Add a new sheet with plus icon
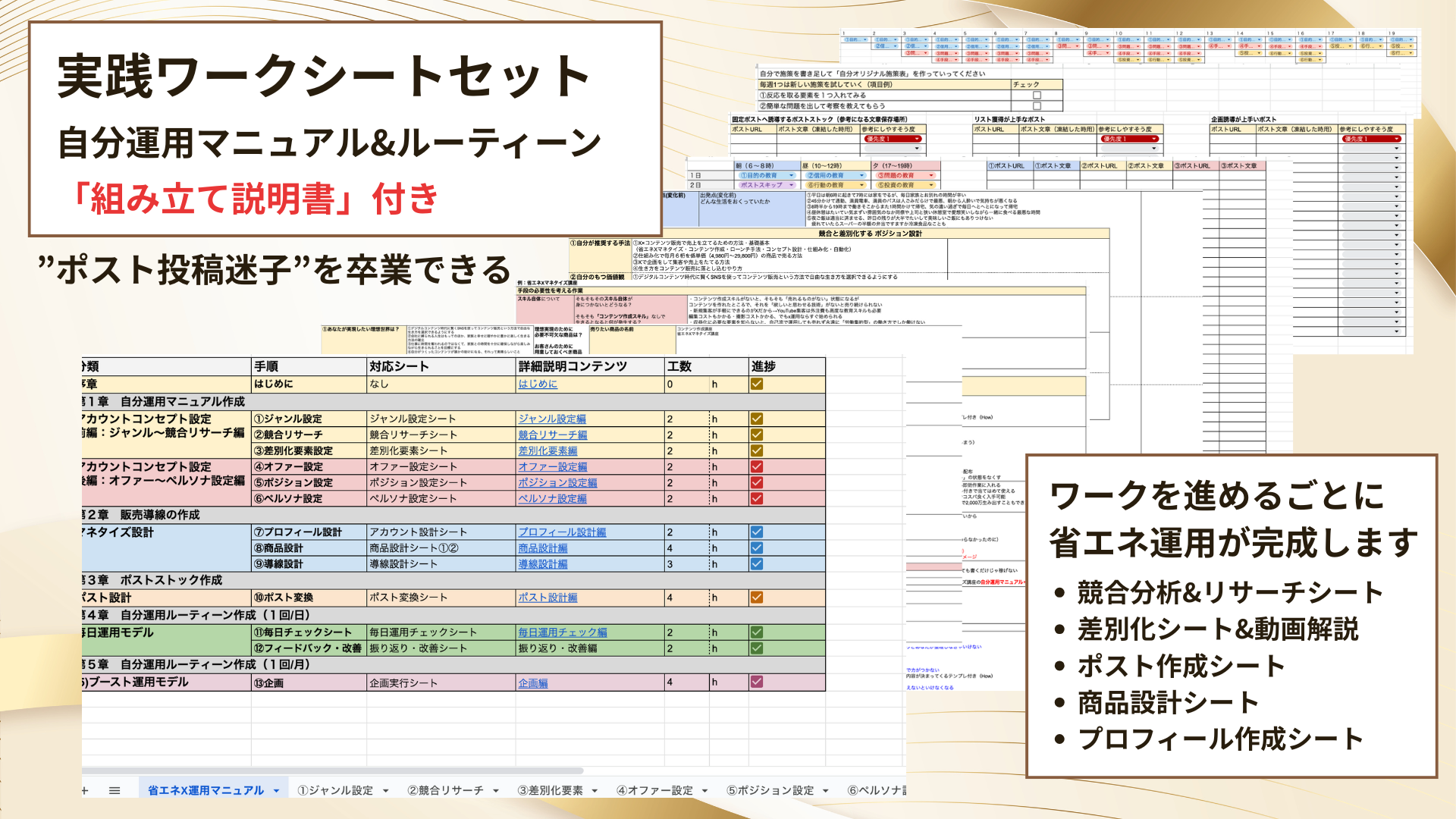The height and width of the screenshot is (819, 1456). [x=85, y=790]
